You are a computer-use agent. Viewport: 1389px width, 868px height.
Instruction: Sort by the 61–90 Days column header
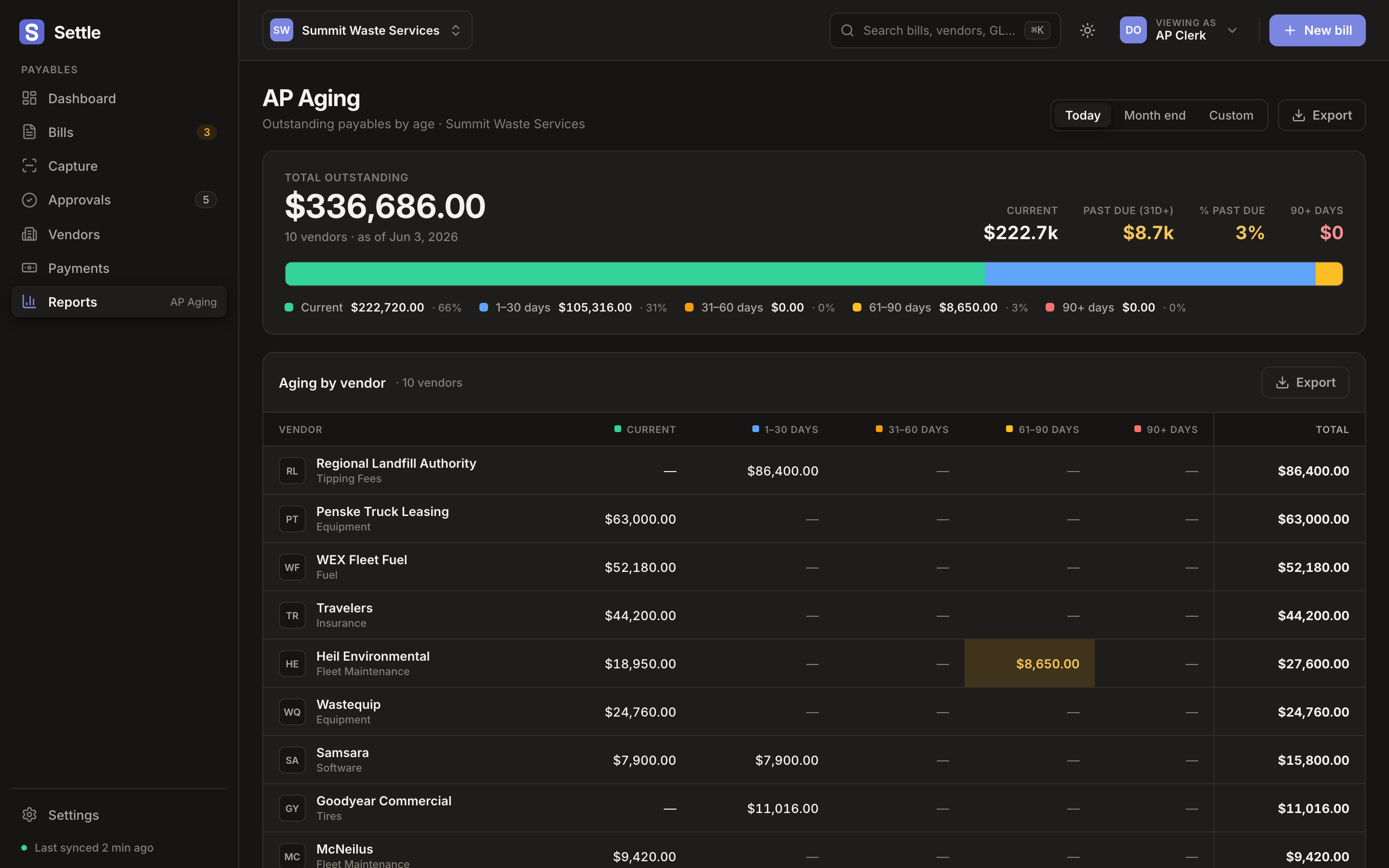(x=1042, y=429)
